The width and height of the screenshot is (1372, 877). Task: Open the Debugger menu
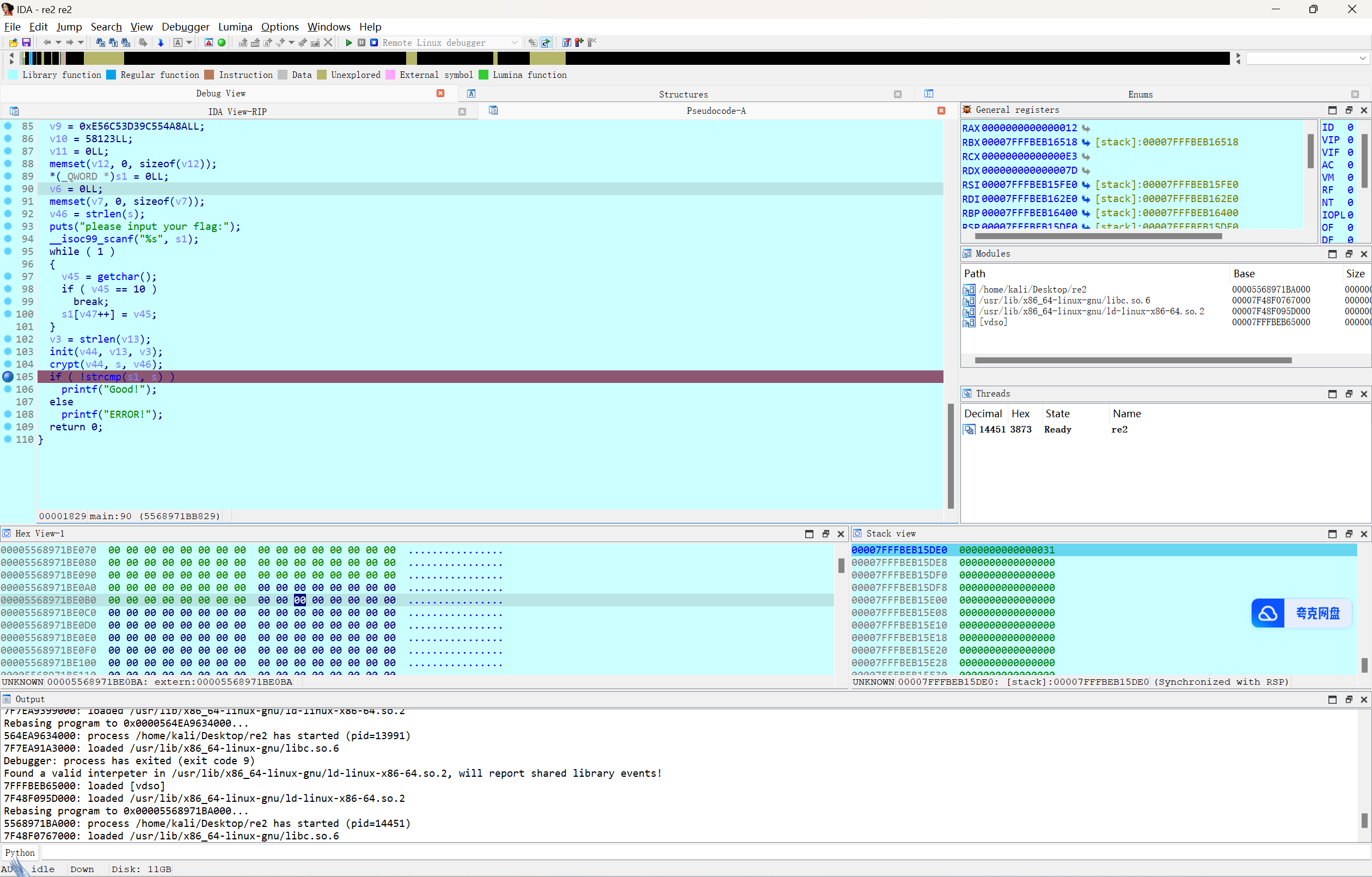coord(185,27)
